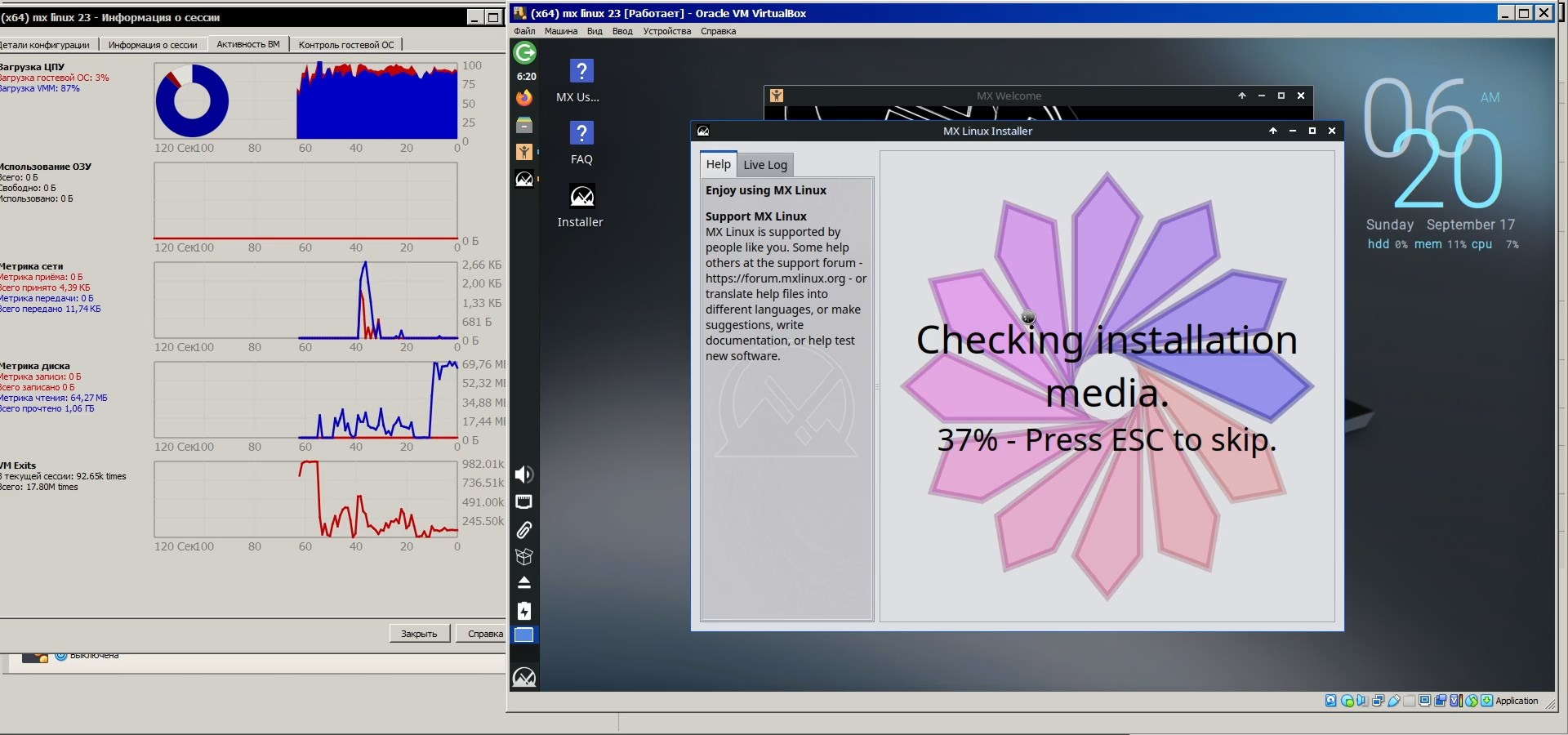Click VirtualBox audio indicator in status bar
Image resolution: width=1568 pixels, height=735 pixels.
coord(1362,701)
